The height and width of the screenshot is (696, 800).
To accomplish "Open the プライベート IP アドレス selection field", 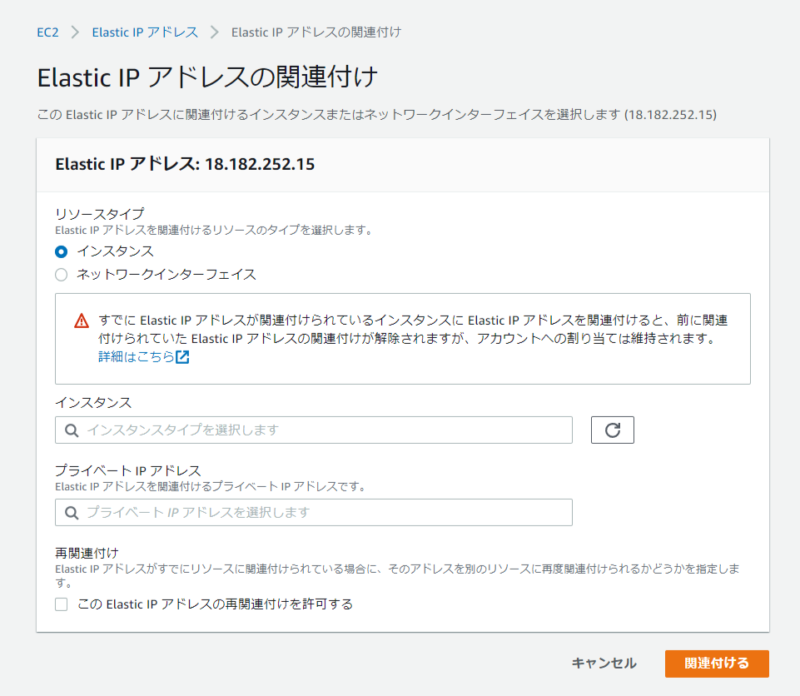I will pyautogui.click(x=314, y=512).
